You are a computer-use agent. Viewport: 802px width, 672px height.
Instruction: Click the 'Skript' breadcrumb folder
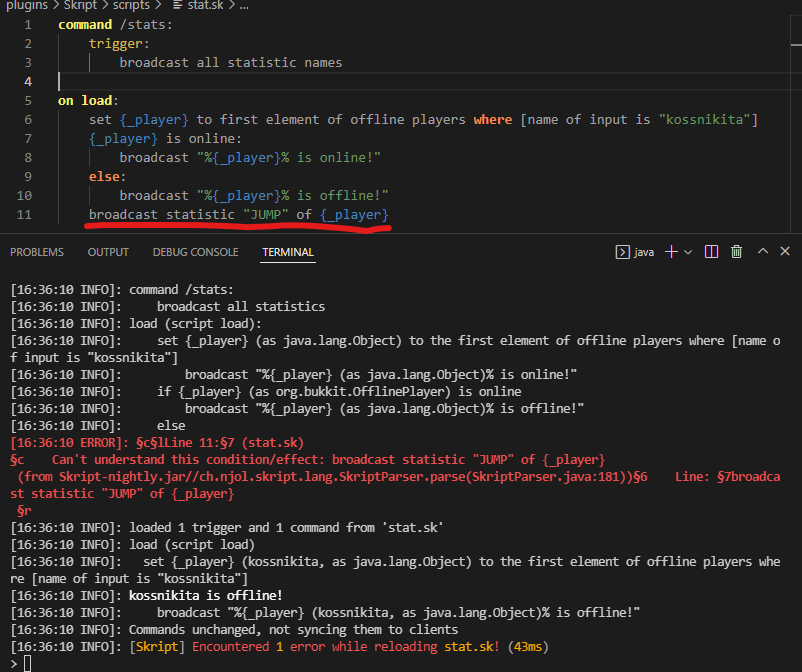[80, 5]
